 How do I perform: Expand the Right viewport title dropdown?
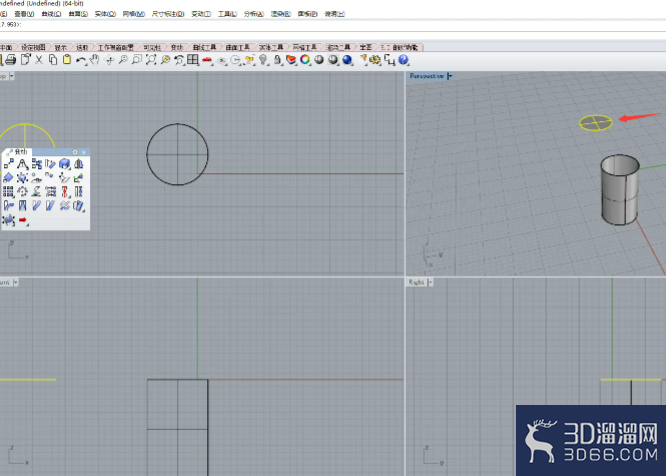[430, 282]
